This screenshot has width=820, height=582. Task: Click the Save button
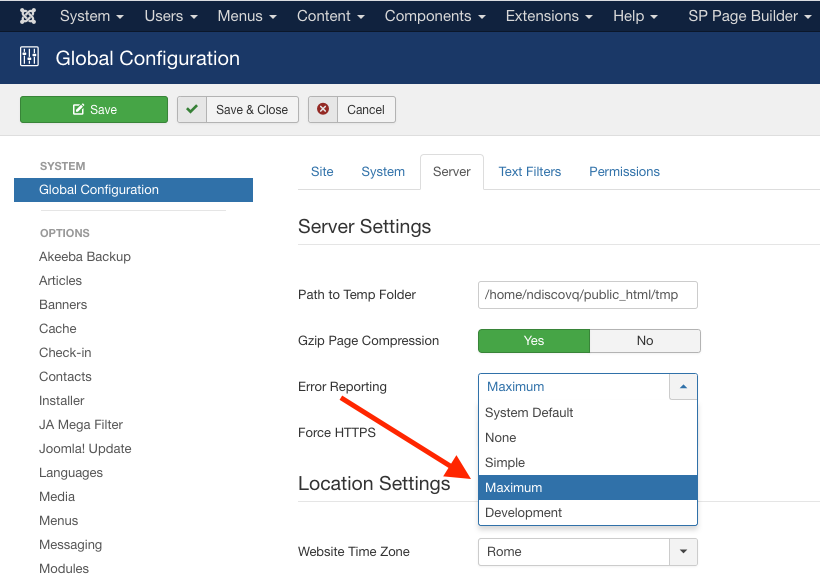[94, 109]
